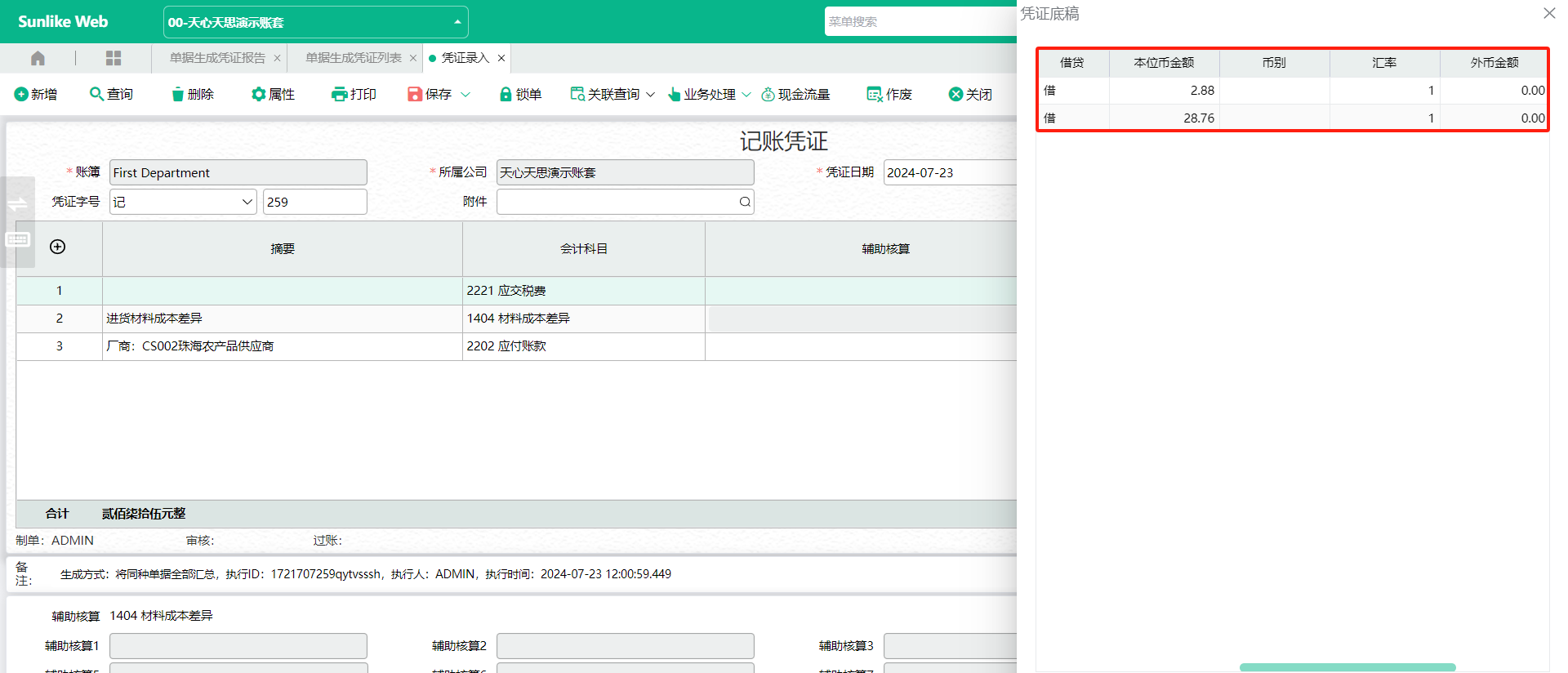The width and height of the screenshot is (1568, 673).
Task: Click the swap arrows sidebar icon
Action: pyautogui.click(x=17, y=204)
